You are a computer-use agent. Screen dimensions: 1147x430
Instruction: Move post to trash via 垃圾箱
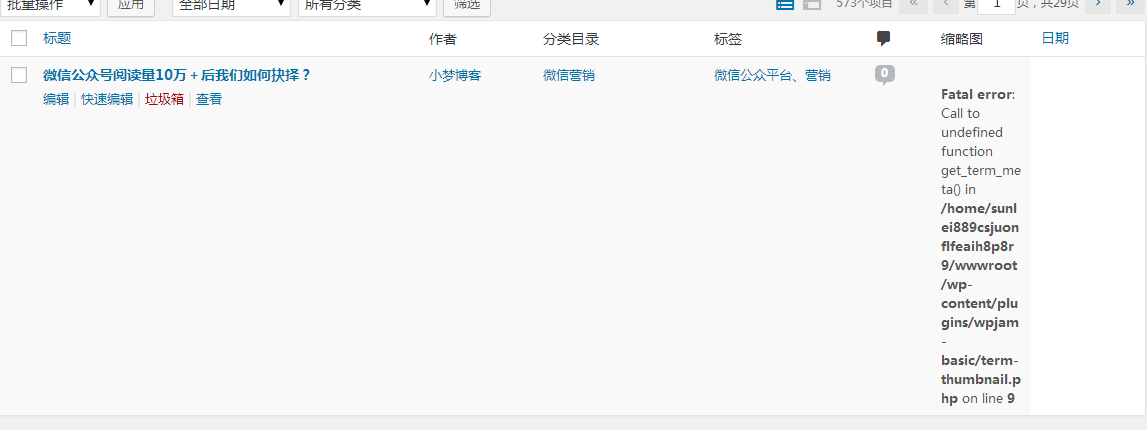coord(164,99)
